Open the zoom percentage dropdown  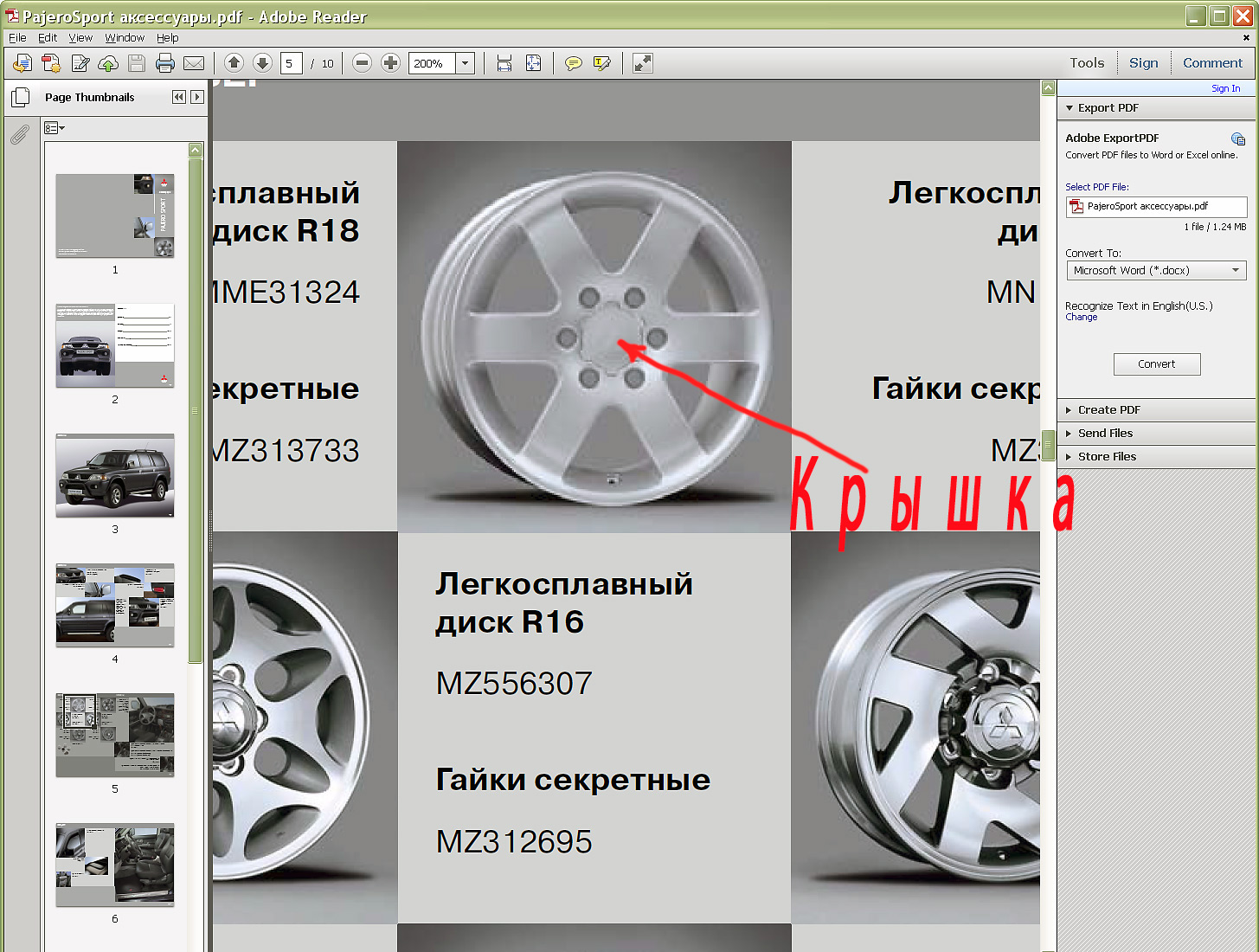pyautogui.click(x=466, y=63)
